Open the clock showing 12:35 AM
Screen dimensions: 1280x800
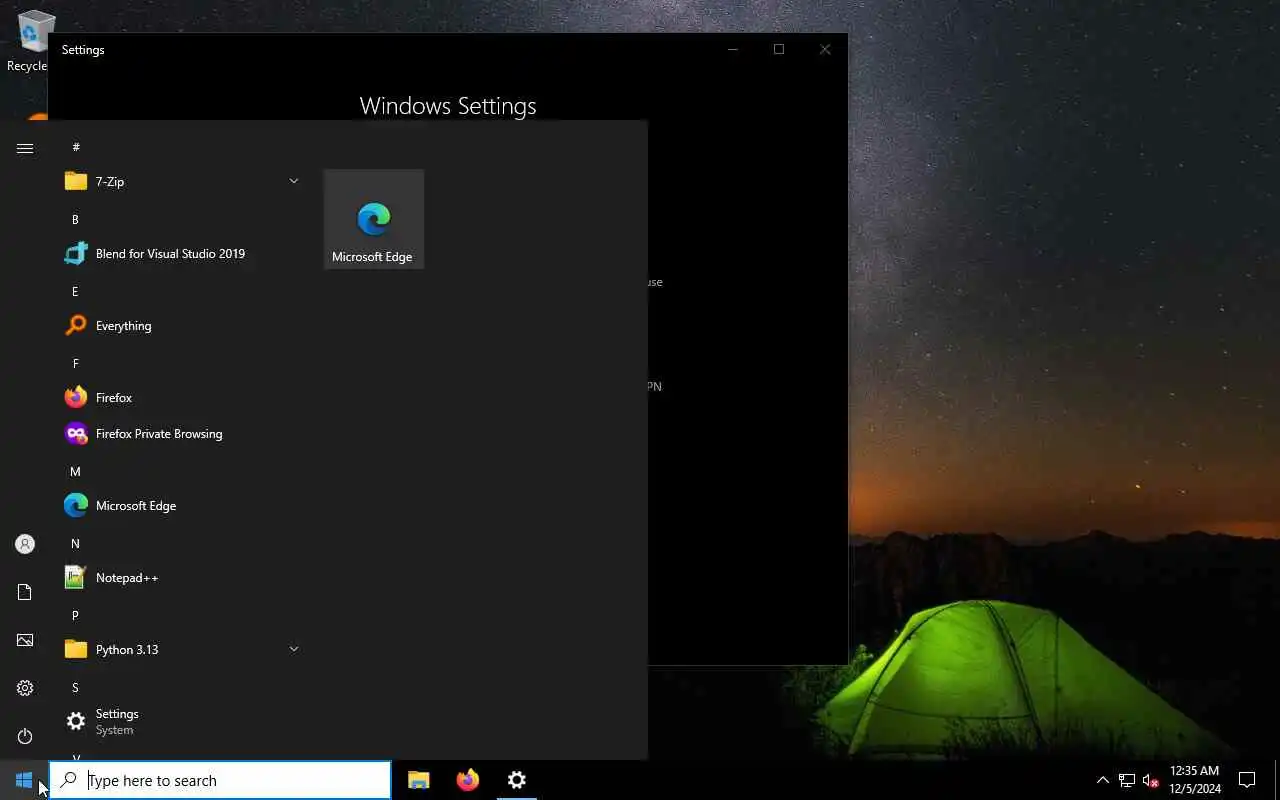pos(1195,780)
